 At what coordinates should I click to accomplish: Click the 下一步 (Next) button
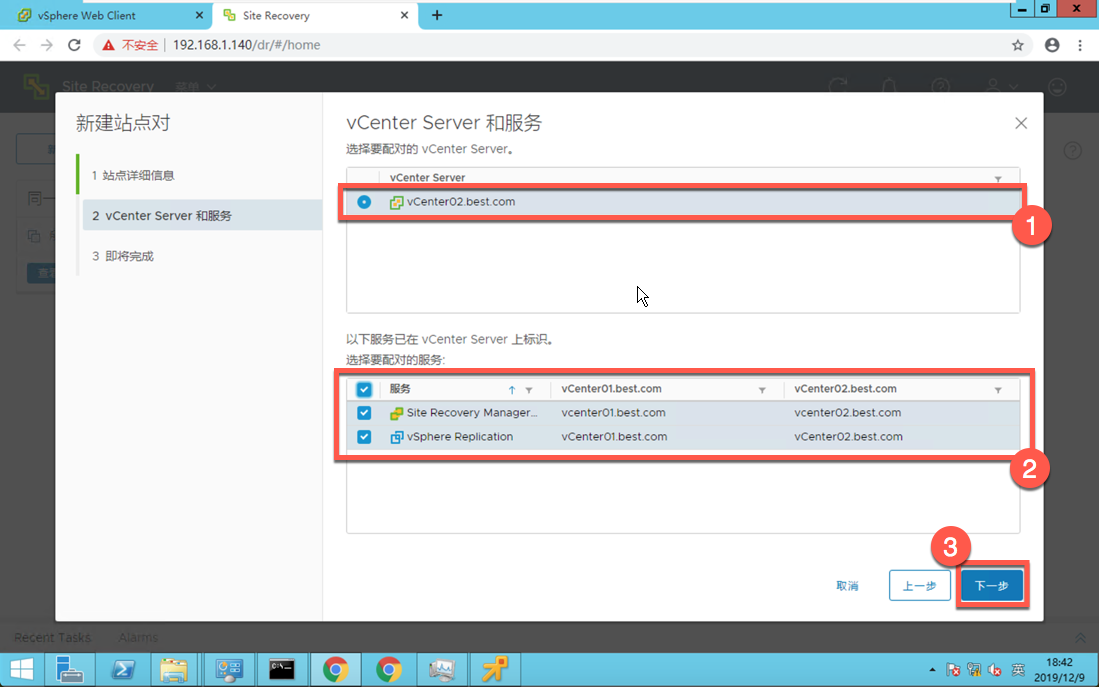pyautogui.click(x=991, y=585)
